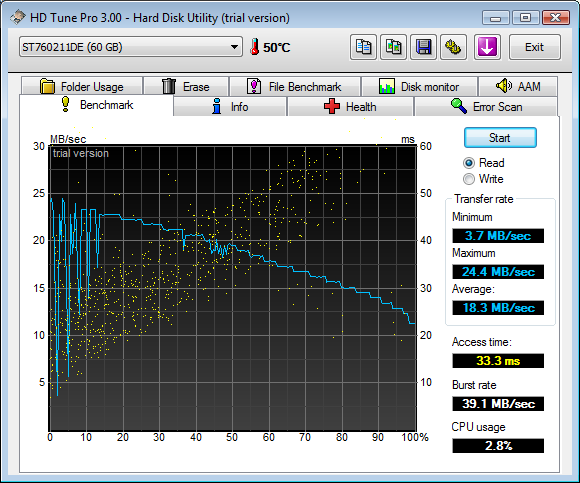Click the 100% mark on x-axis

415,438
